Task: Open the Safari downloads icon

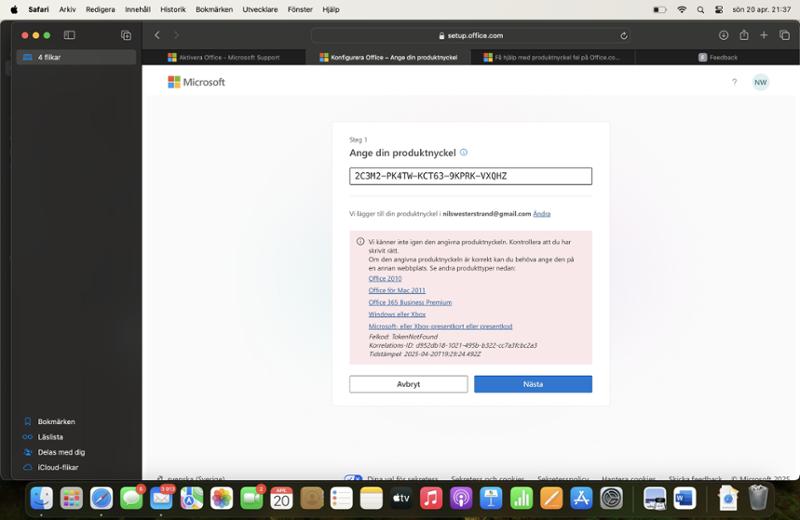Action: click(723, 35)
